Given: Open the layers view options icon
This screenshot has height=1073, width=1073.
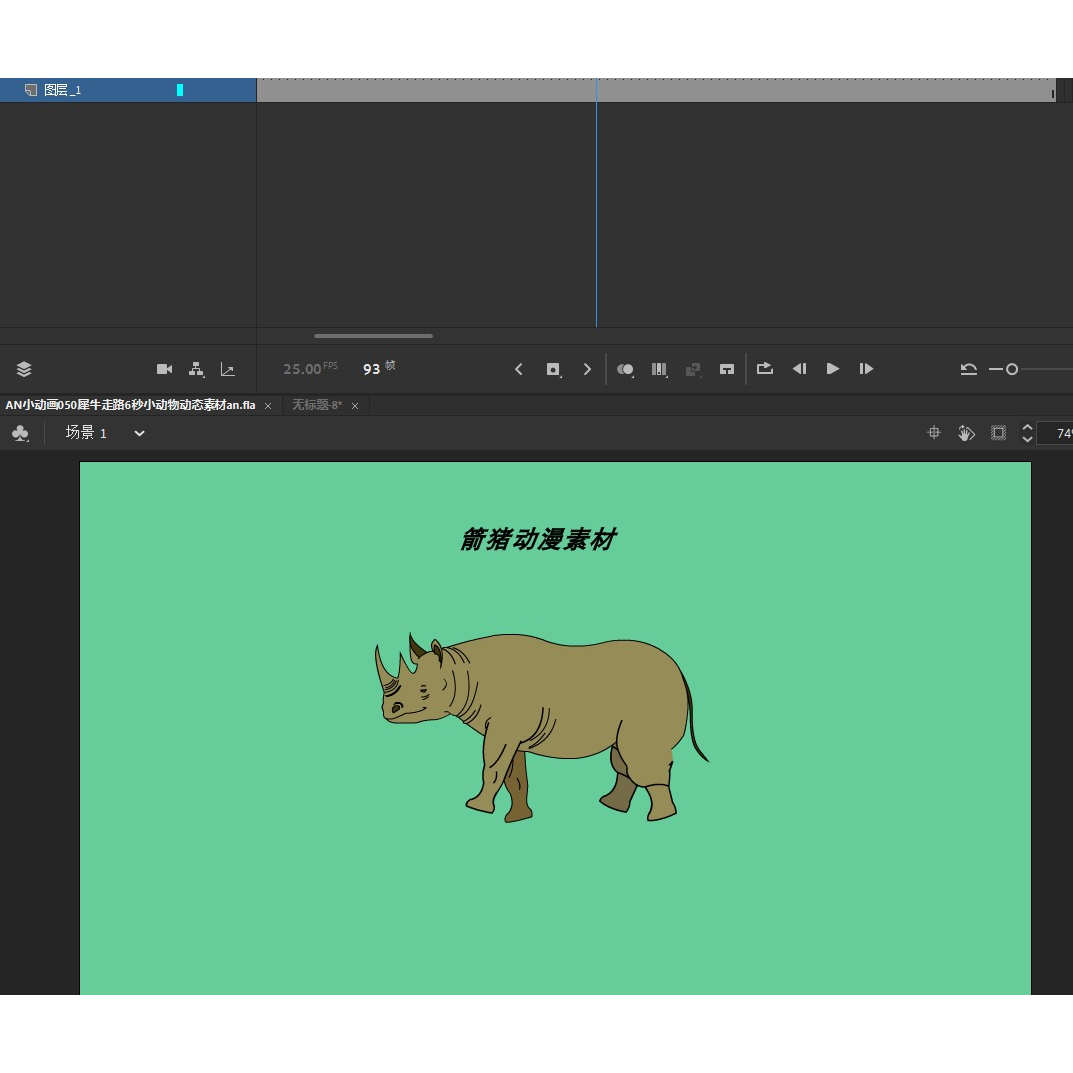Looking at the screenshot, I should [24, 369].
